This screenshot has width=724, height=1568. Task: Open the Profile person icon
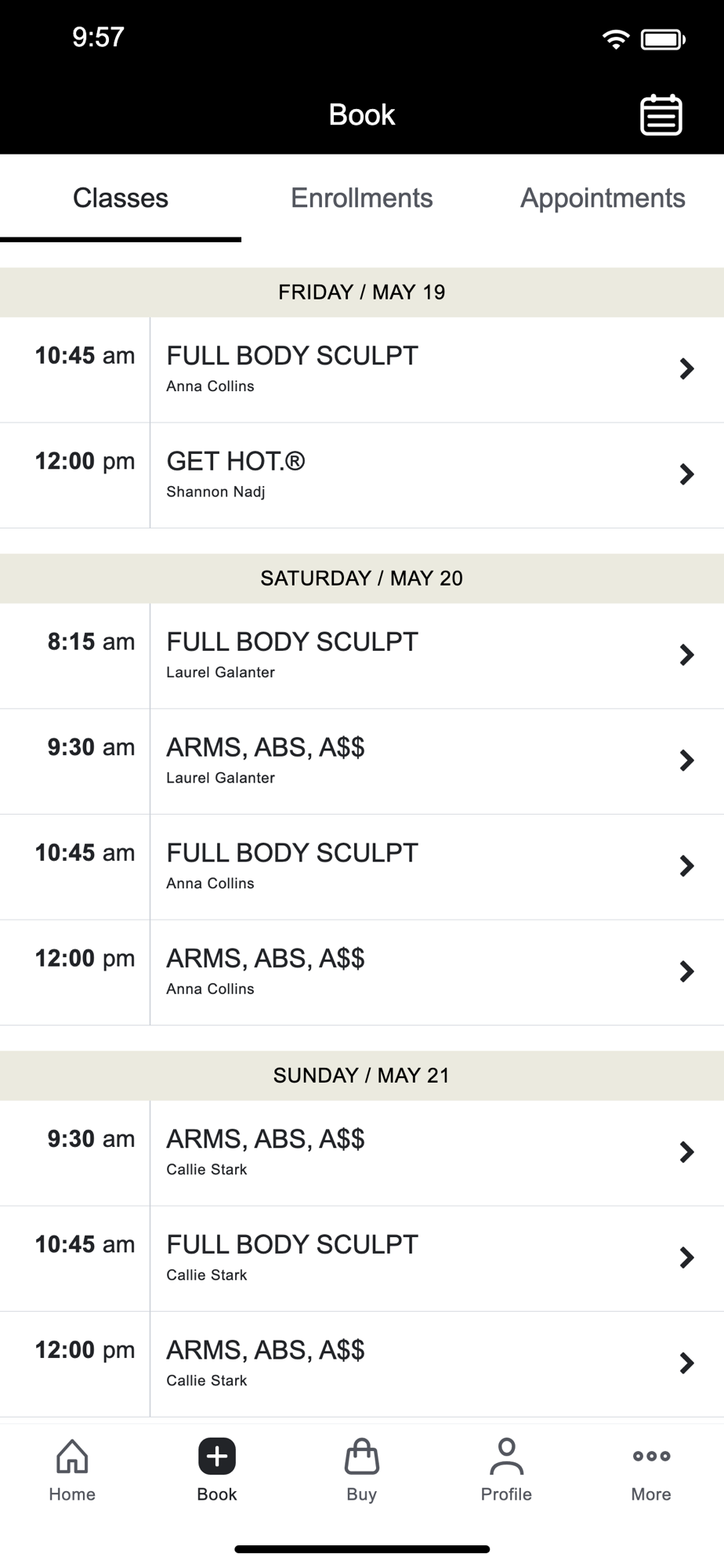pos(506,1457)
